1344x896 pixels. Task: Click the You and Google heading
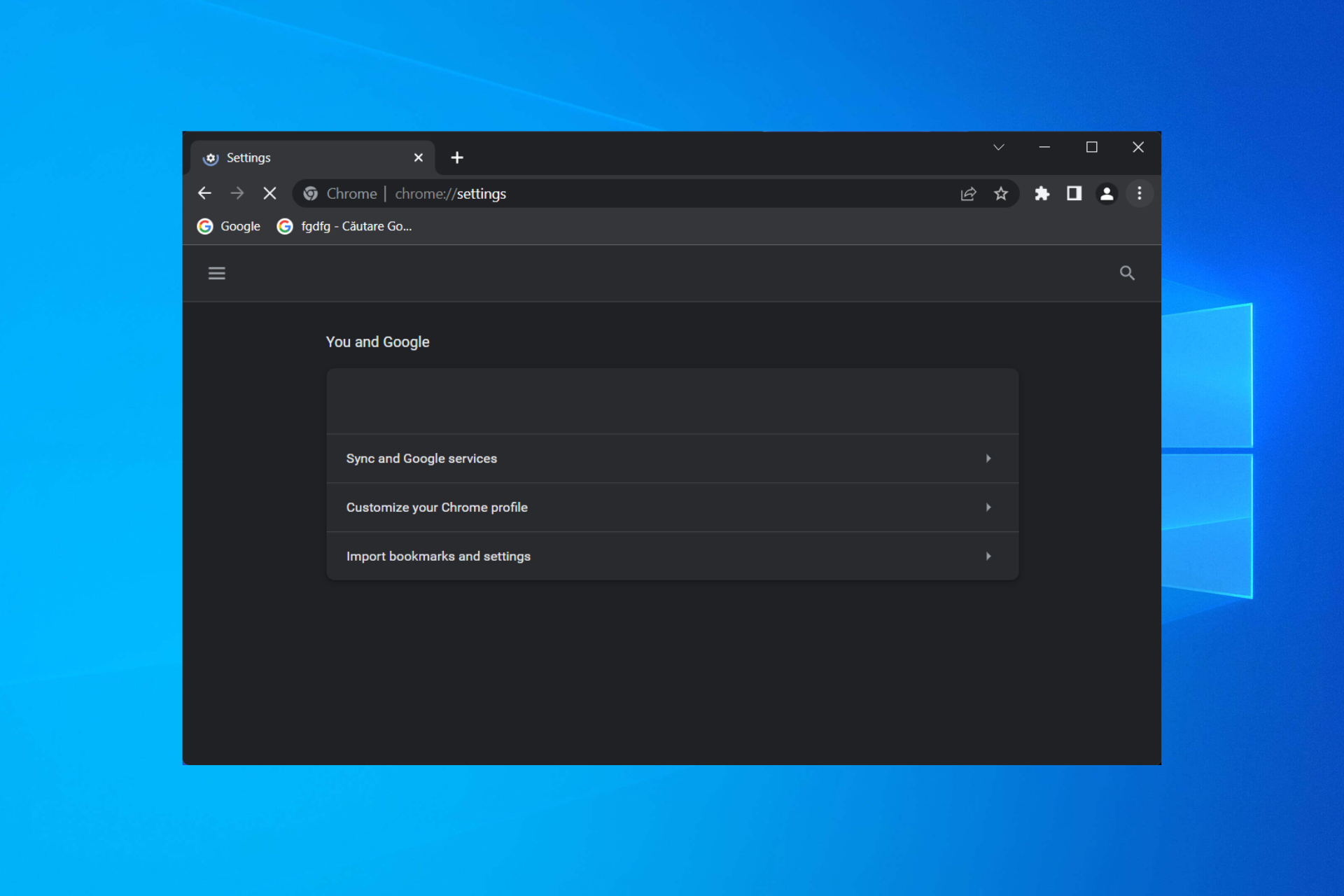[x=378, y=342]
